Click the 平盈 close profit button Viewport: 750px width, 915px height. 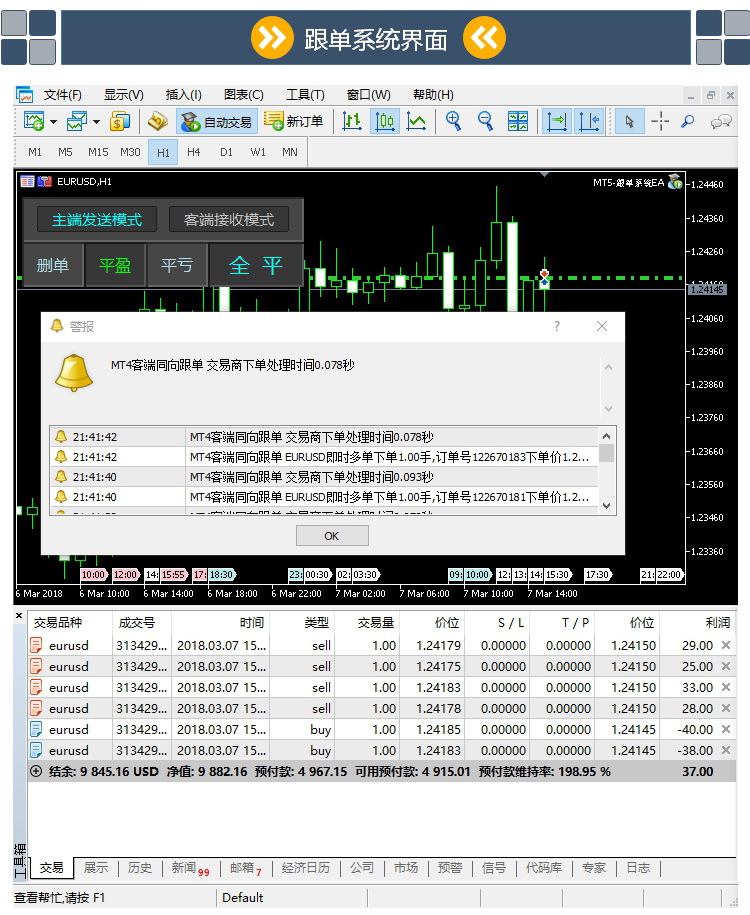pyautogui.click(x=115, y=266)
